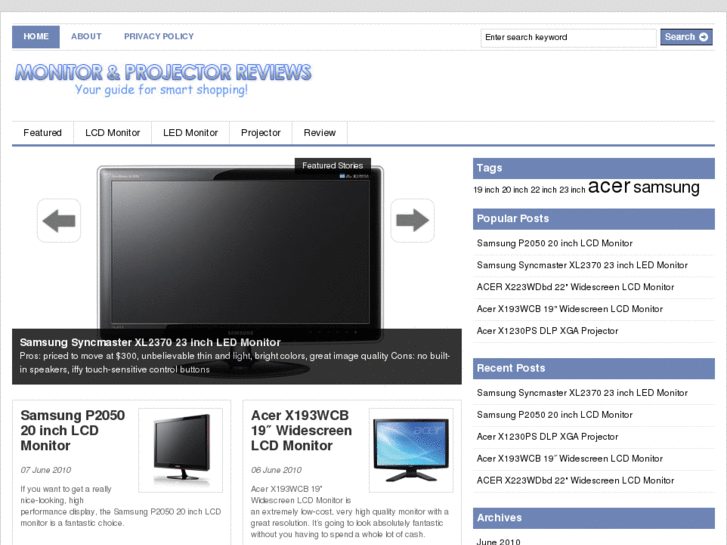Screen dimensions: 727x545
Task: Open Samsung Syncmaster XL2370 in Recent Posts
Action: [x=582, y=393]
